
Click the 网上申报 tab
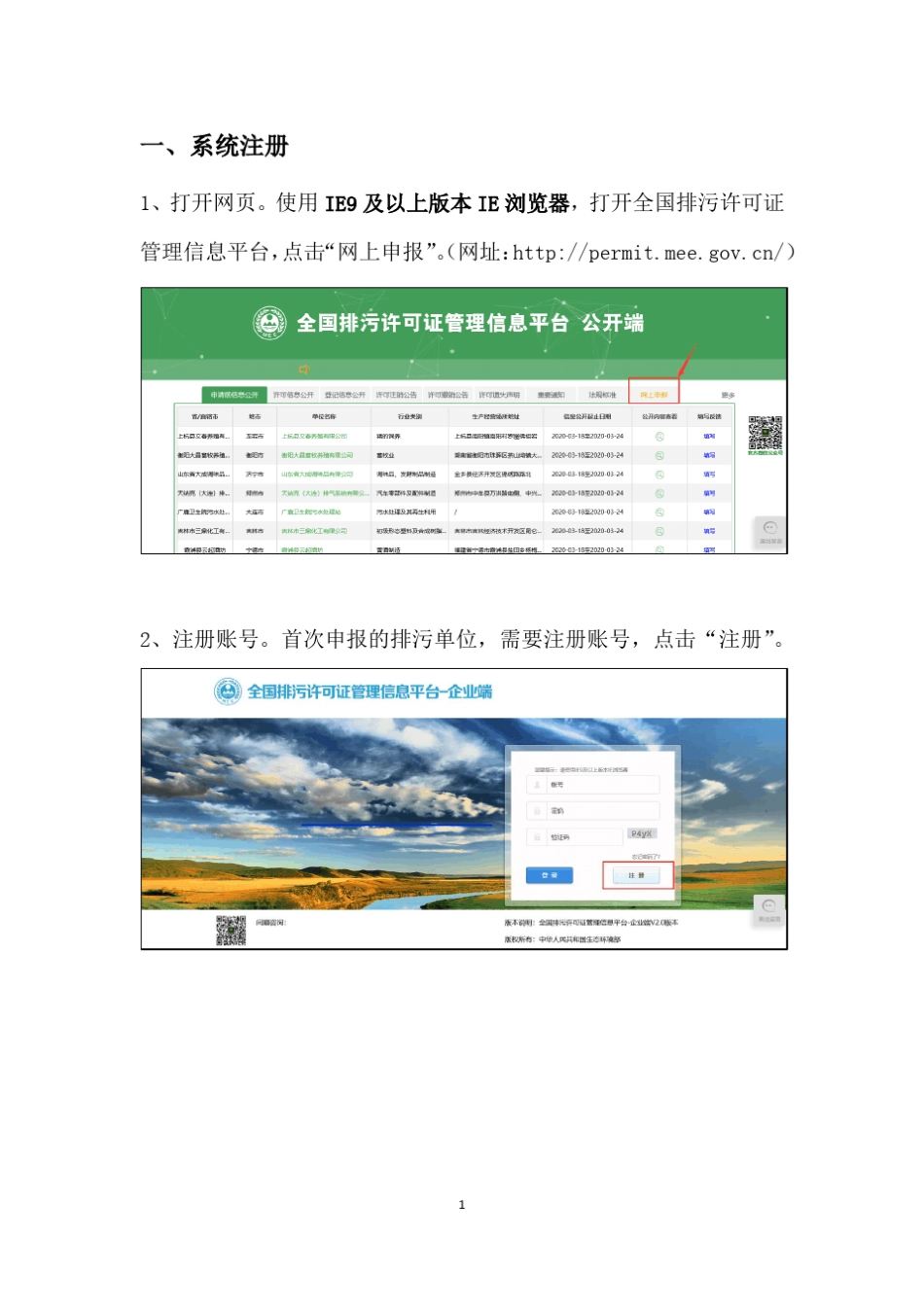pyautogui.click(x=654, y=395)
